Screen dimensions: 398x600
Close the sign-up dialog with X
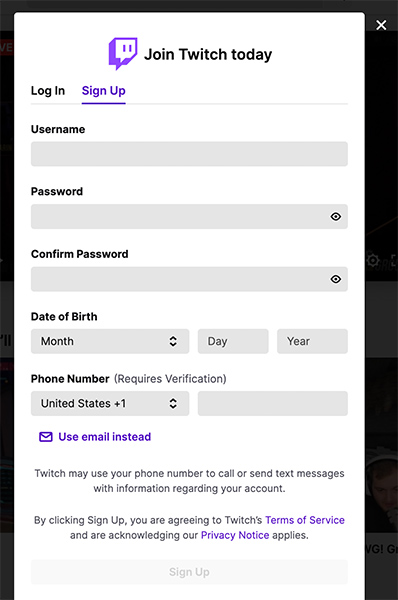click(x=381, y=25)
